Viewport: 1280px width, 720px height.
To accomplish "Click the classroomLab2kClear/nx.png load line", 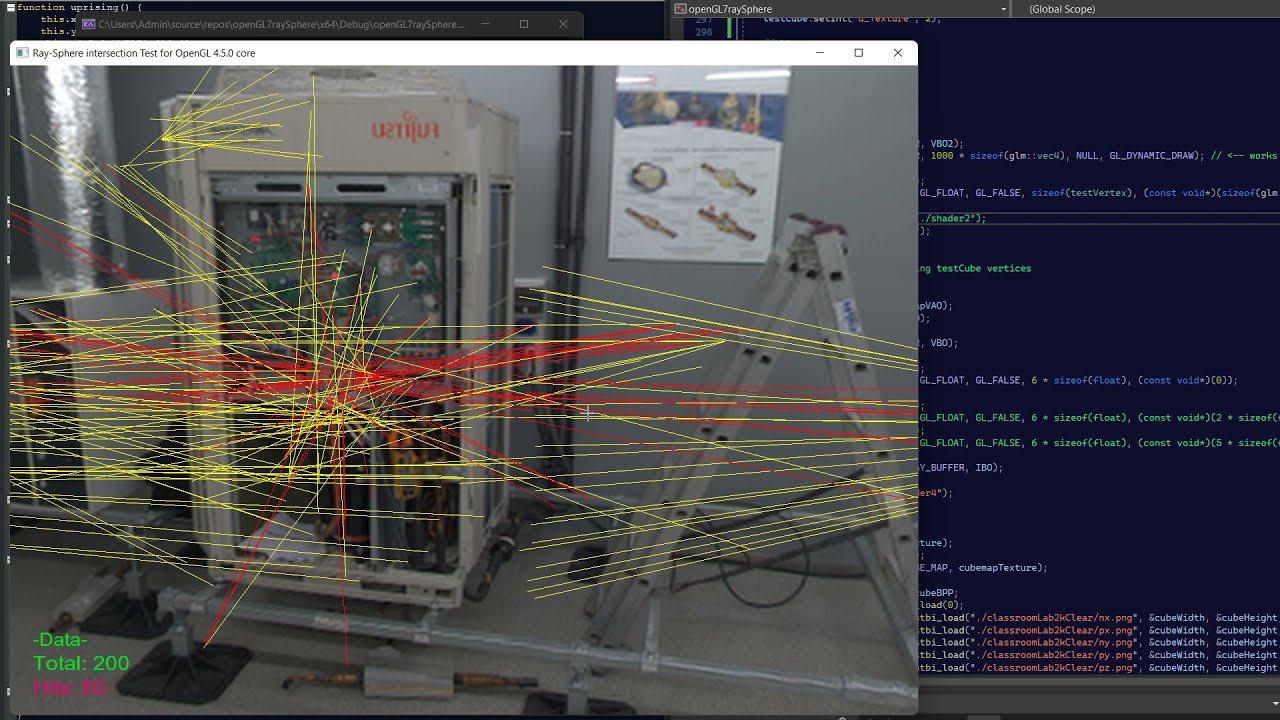I will [1098, 618].
